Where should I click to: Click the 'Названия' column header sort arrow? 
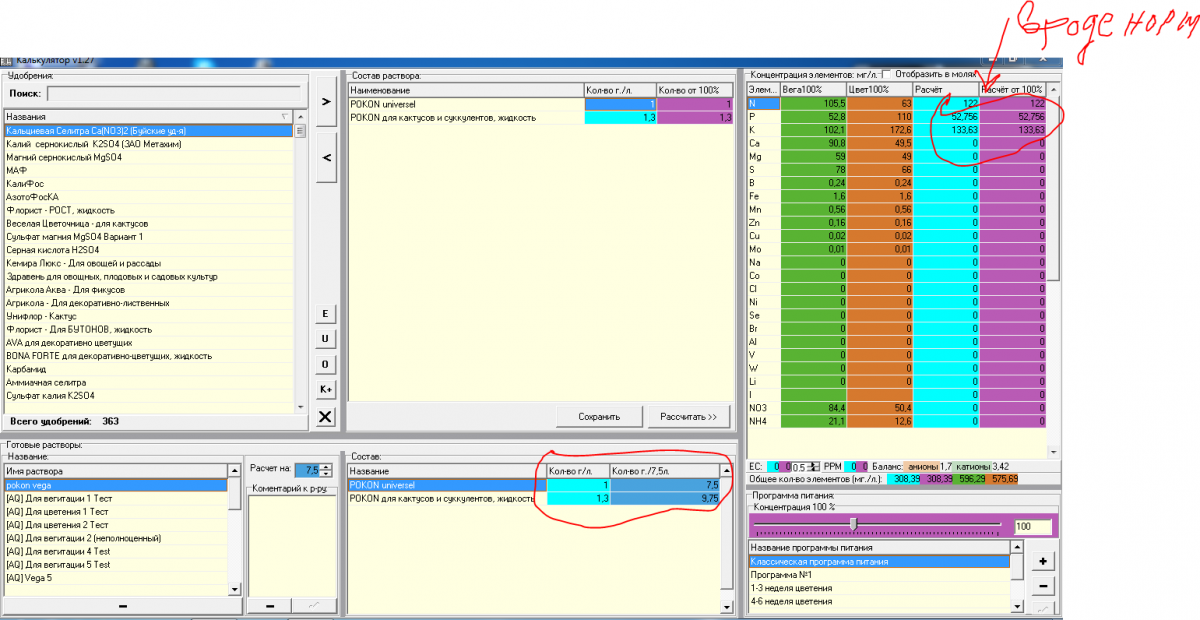(284, 117)
